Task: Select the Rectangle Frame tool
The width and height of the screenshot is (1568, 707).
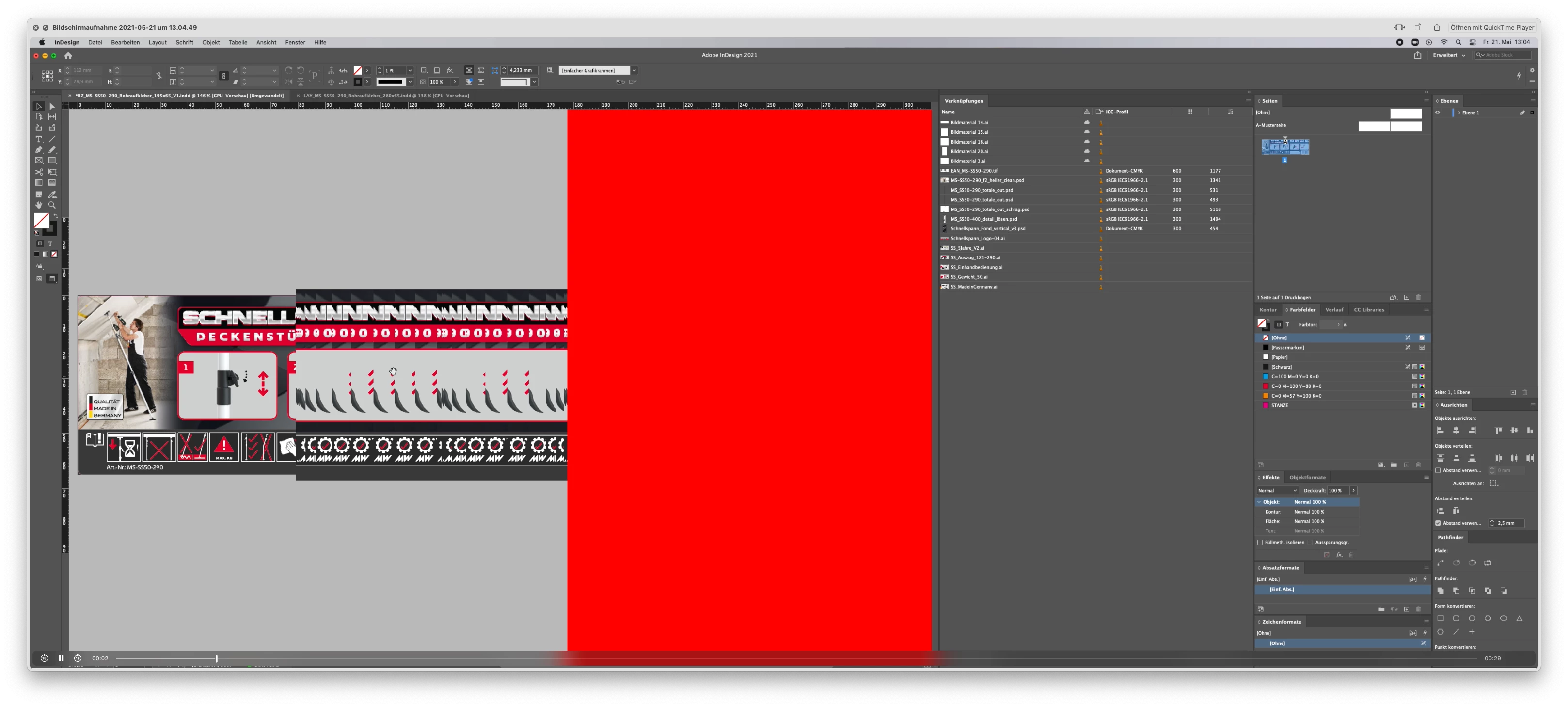Action: pyautogui.click(x=39, y=161)
